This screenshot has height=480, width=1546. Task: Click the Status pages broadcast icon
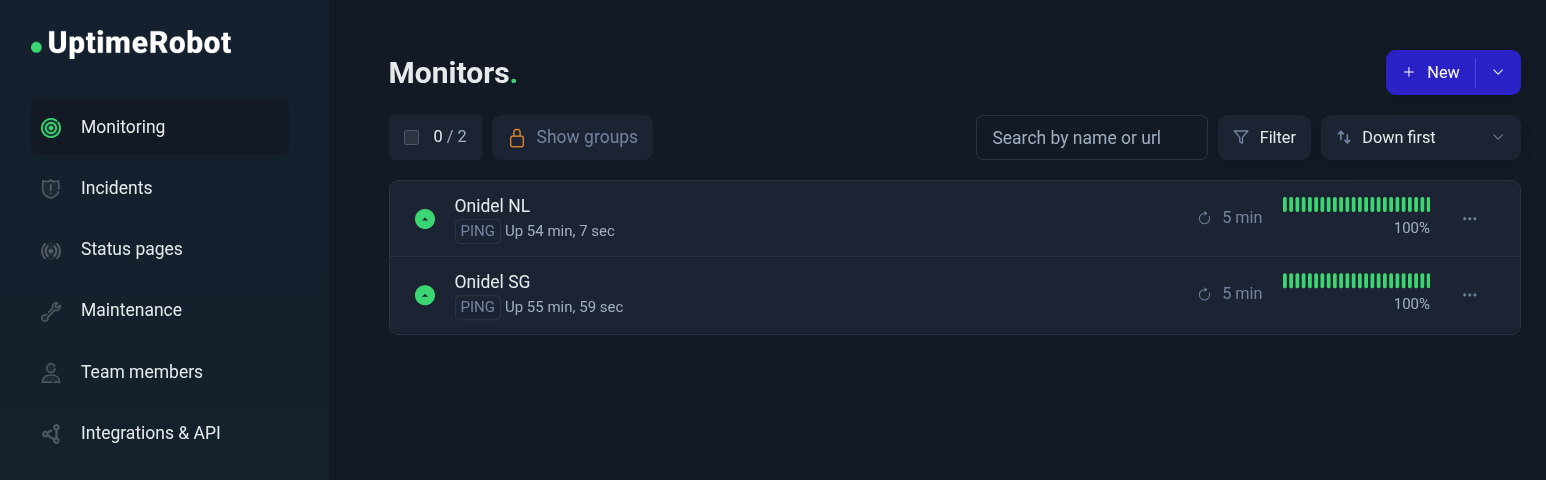[51, 250]
